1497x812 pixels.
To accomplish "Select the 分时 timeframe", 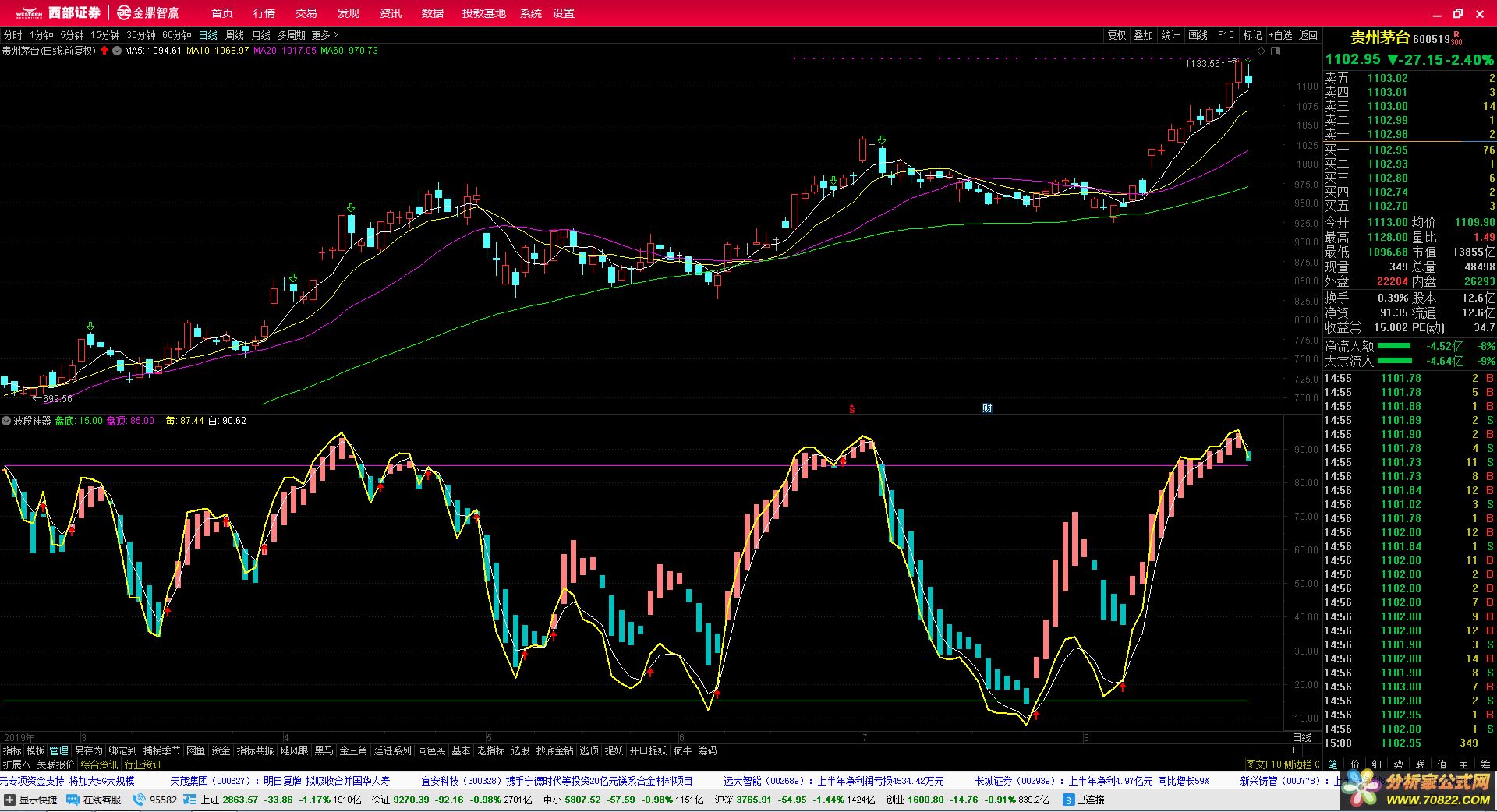I will point(13,35).
